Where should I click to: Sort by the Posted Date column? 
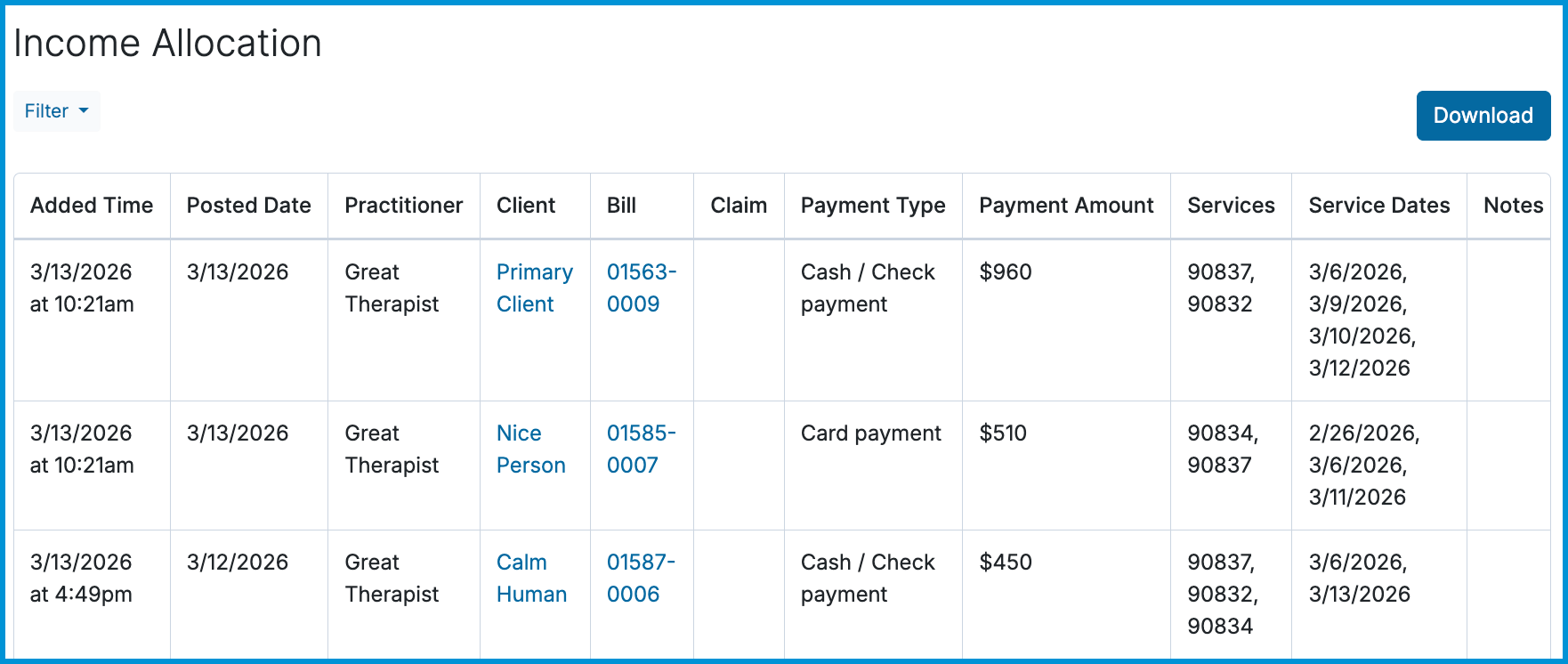(248, 205)
